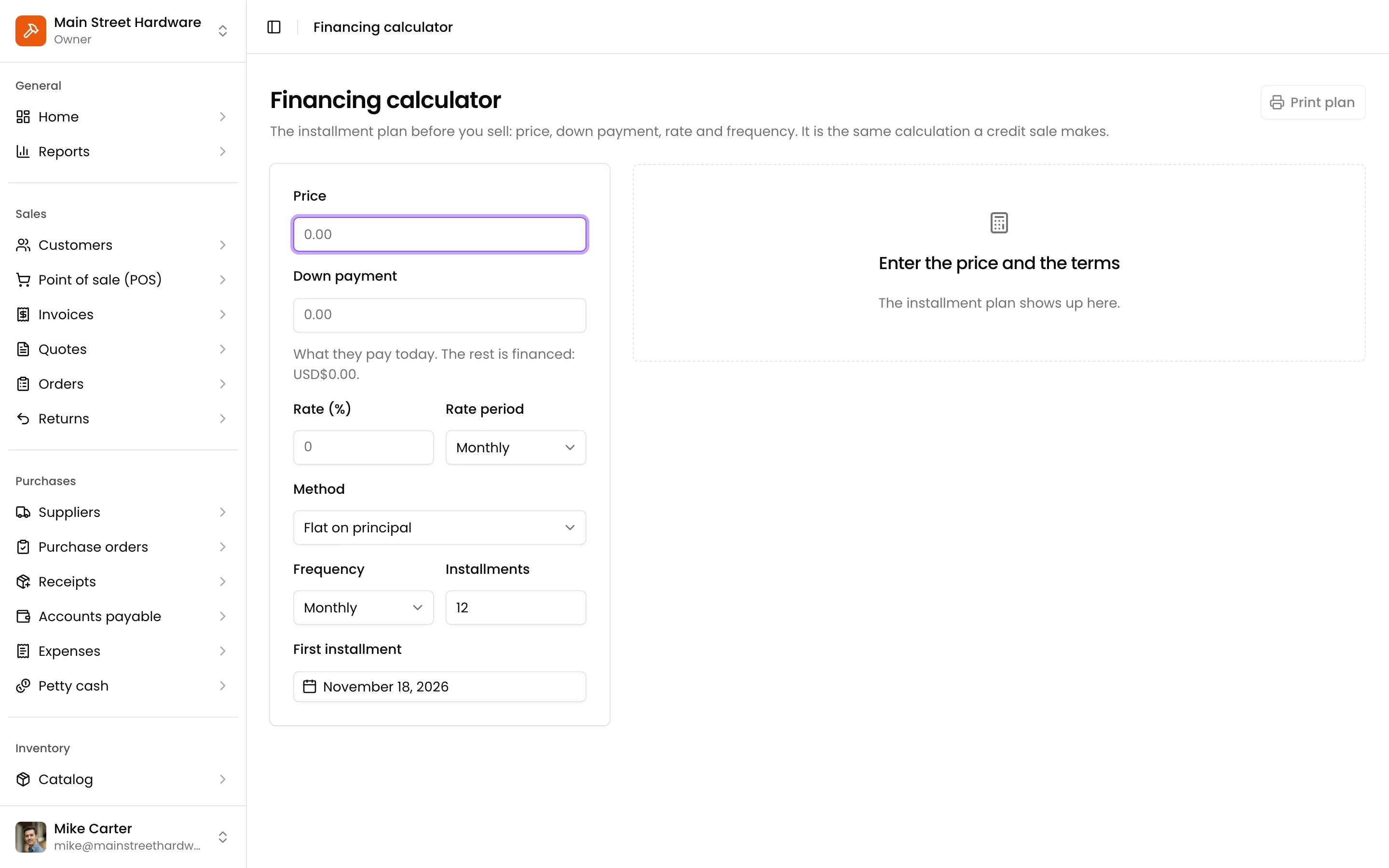Open the Accounts payable menu item

point(123,617)
